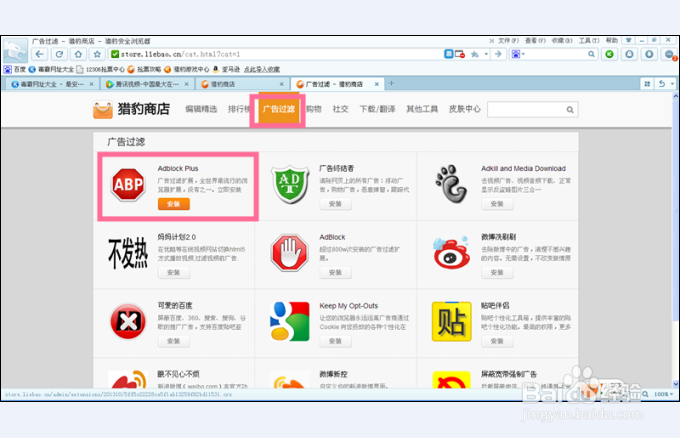Select 其他工具 in the store navigation
Screen dimensions: 680x438
click(422, 109)
